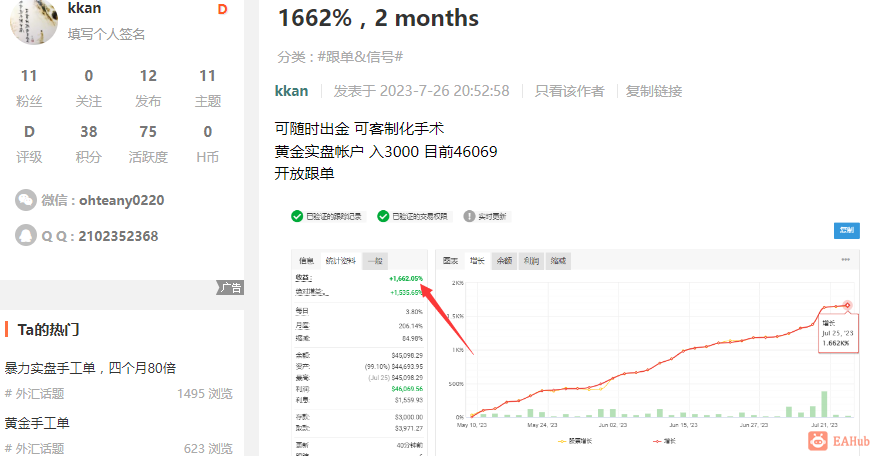Toggle the red 增长 legend series

click(x=664, y=441)
